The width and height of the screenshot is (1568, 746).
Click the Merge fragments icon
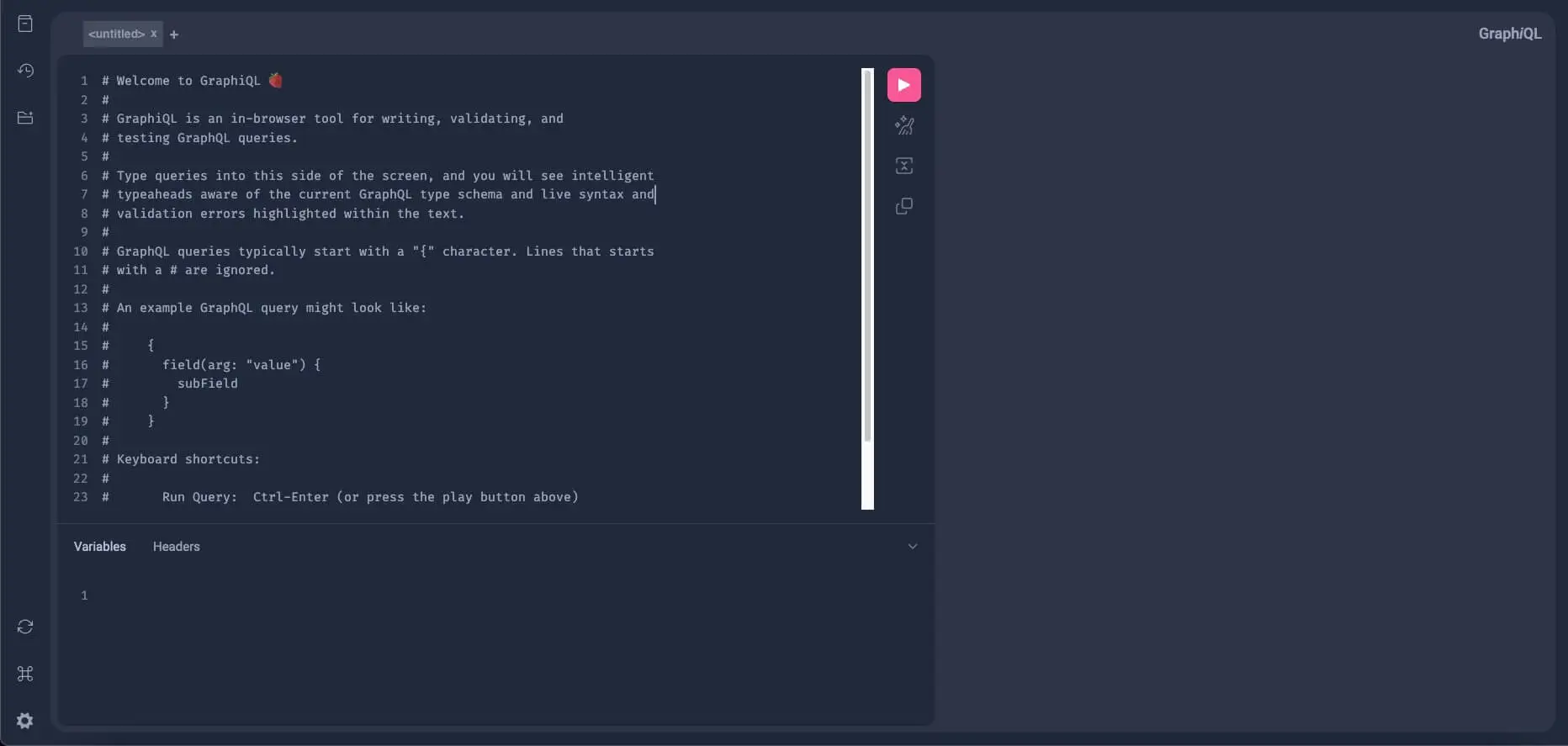(x=903, y=166)
